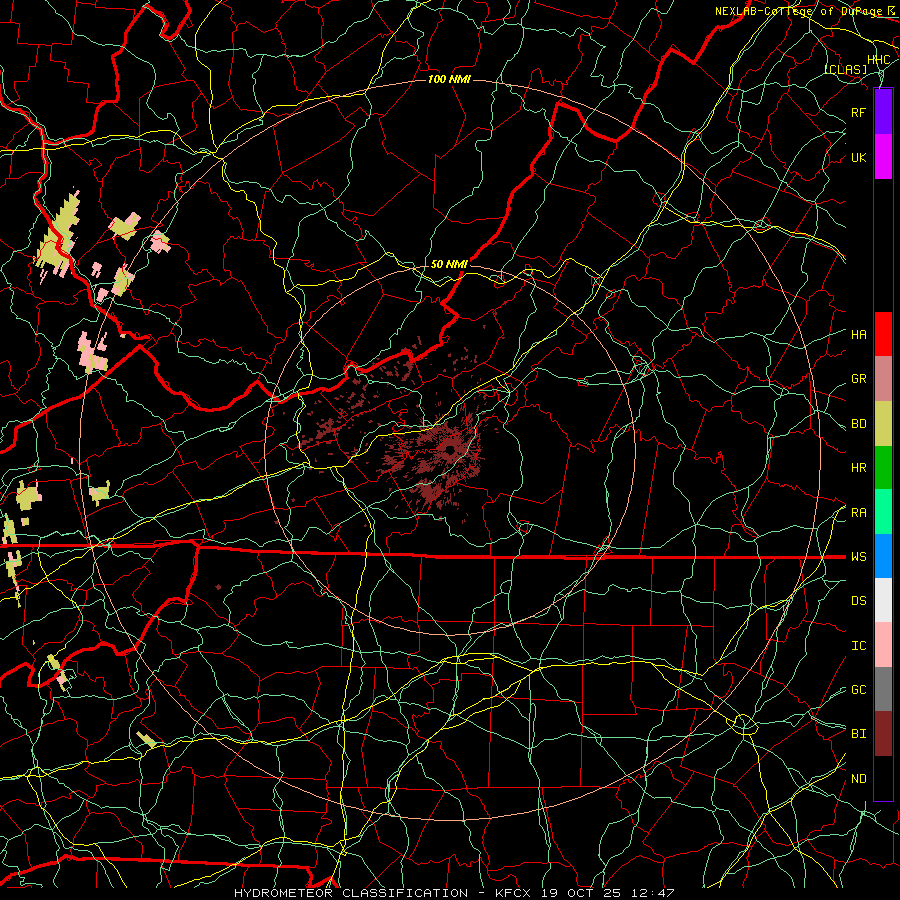The width and height of the screenshot is (900, 900).
Task: Click the RF purple legend swatch
Action: coord(883,112)
